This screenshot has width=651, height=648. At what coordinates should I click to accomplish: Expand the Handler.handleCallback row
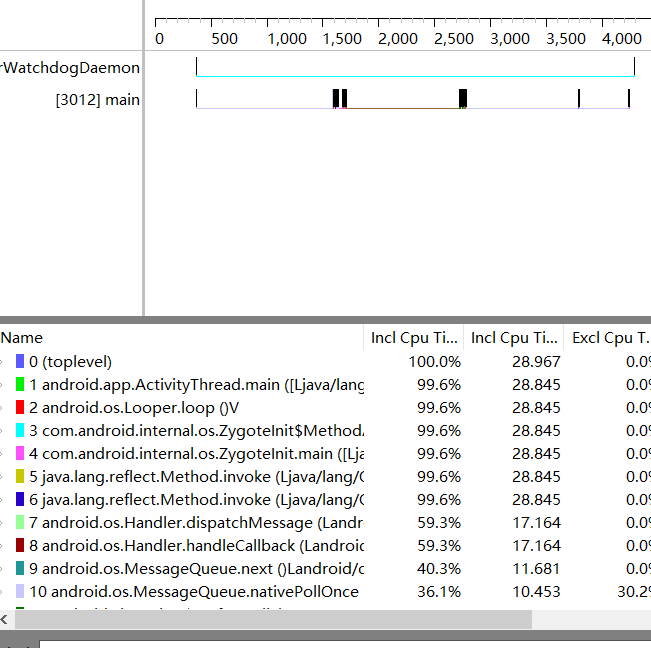click(x=2, y=546)
